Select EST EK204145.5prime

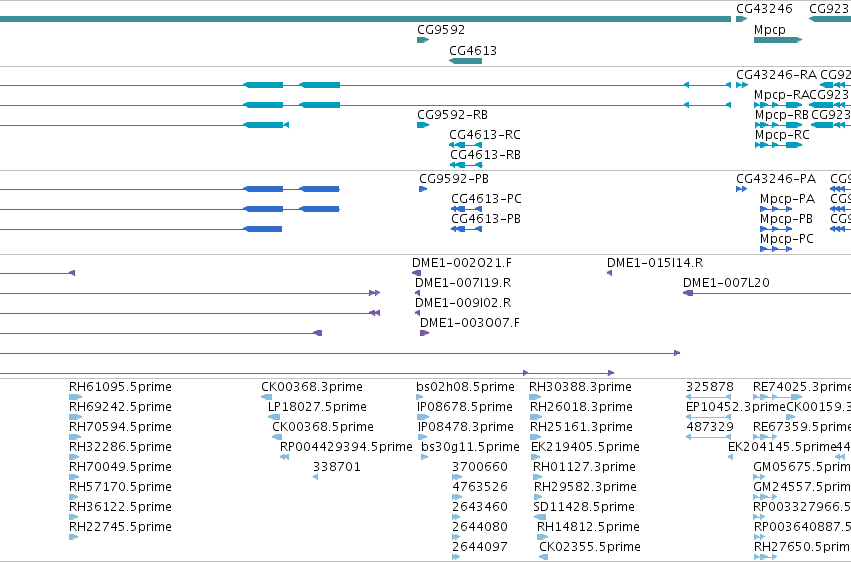pyautogui.click(x=782, y=447)
